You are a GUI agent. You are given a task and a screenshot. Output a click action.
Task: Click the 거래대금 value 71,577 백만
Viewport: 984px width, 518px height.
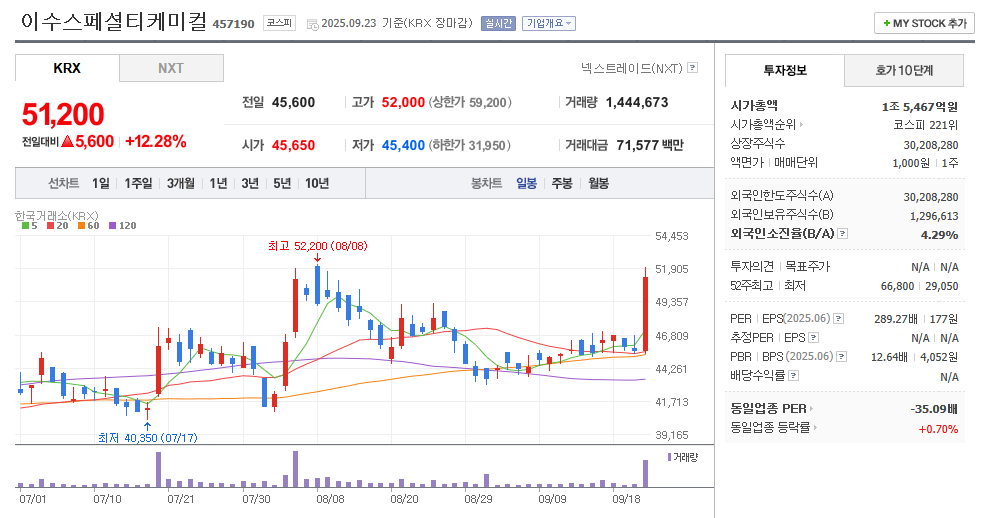[x=650, y=145]
